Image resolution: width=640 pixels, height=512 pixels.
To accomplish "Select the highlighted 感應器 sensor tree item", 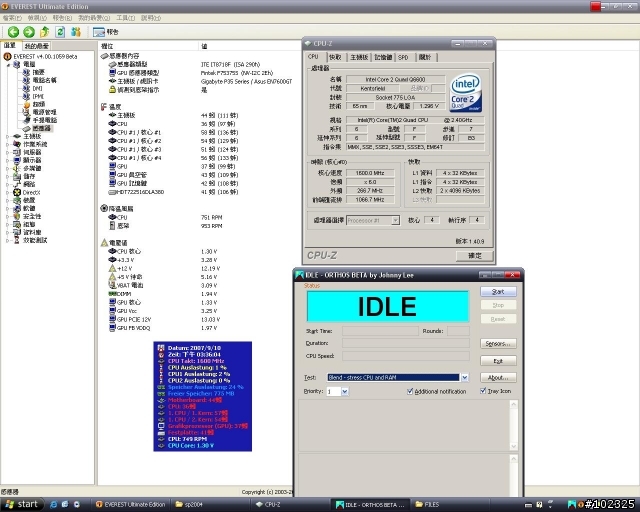I will pyautogui.click(x=38, y=128).
